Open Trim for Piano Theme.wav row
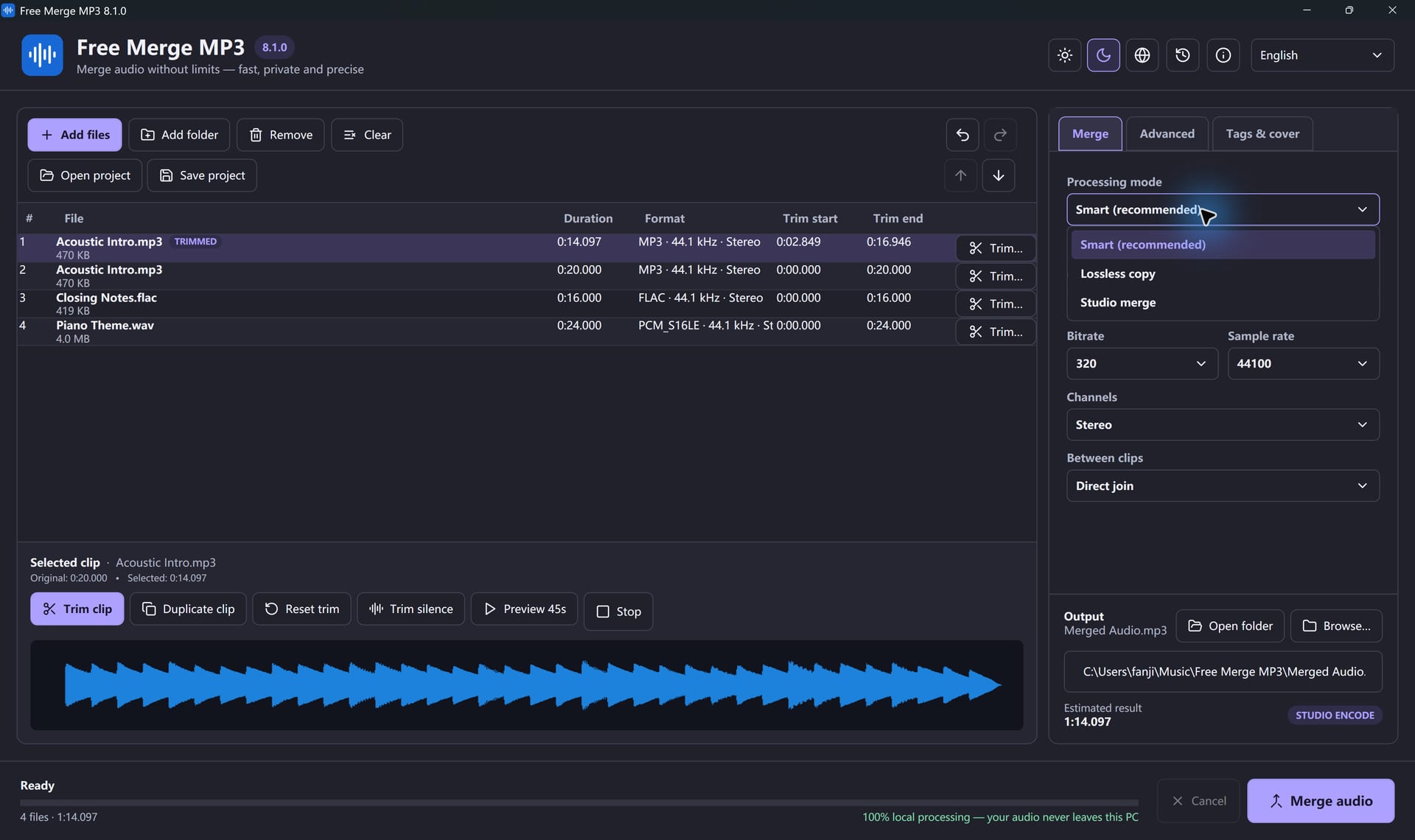 tap(995, 332)
